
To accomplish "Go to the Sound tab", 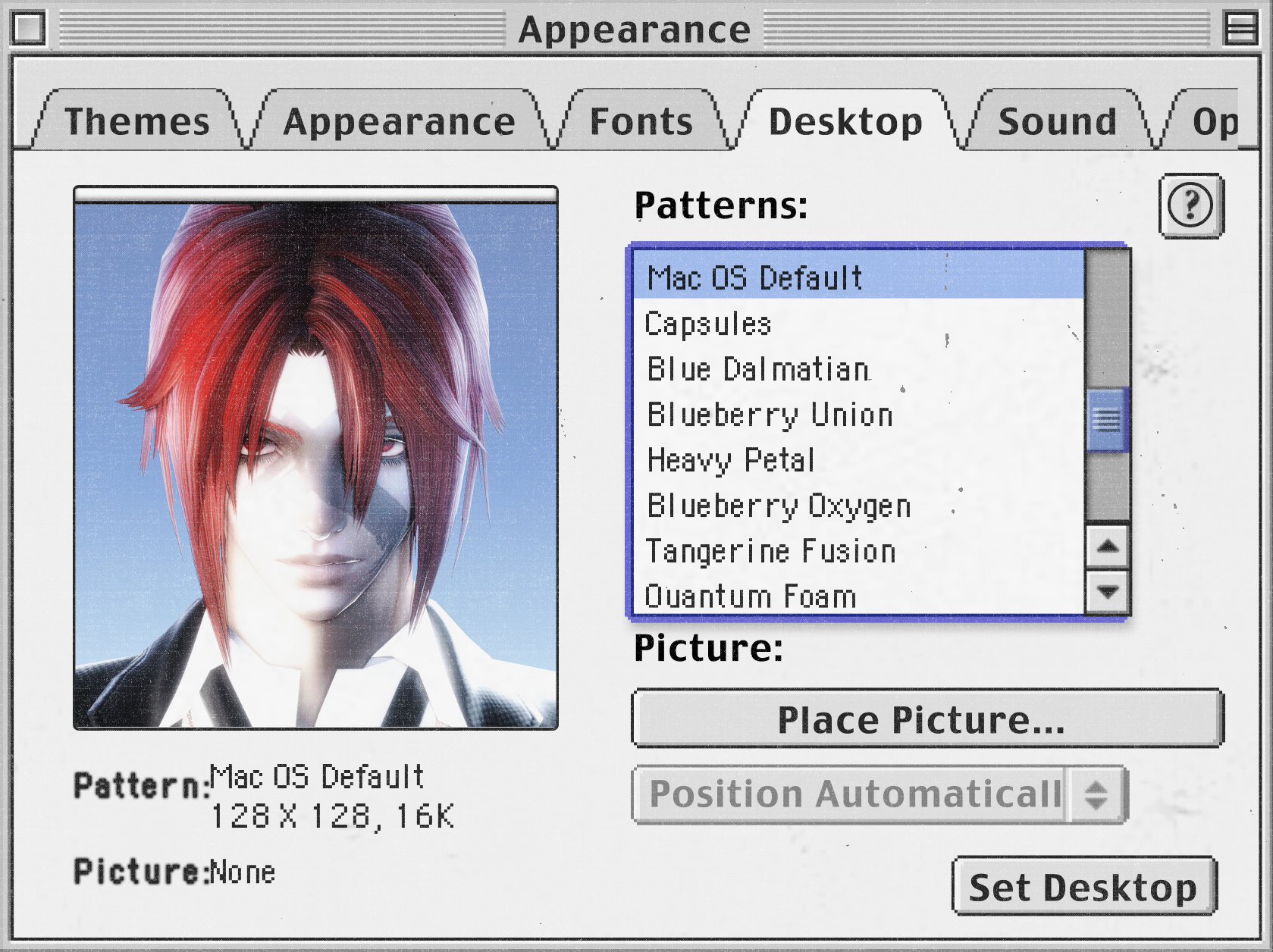I will pyautogui.click(x=1058, y=121).
